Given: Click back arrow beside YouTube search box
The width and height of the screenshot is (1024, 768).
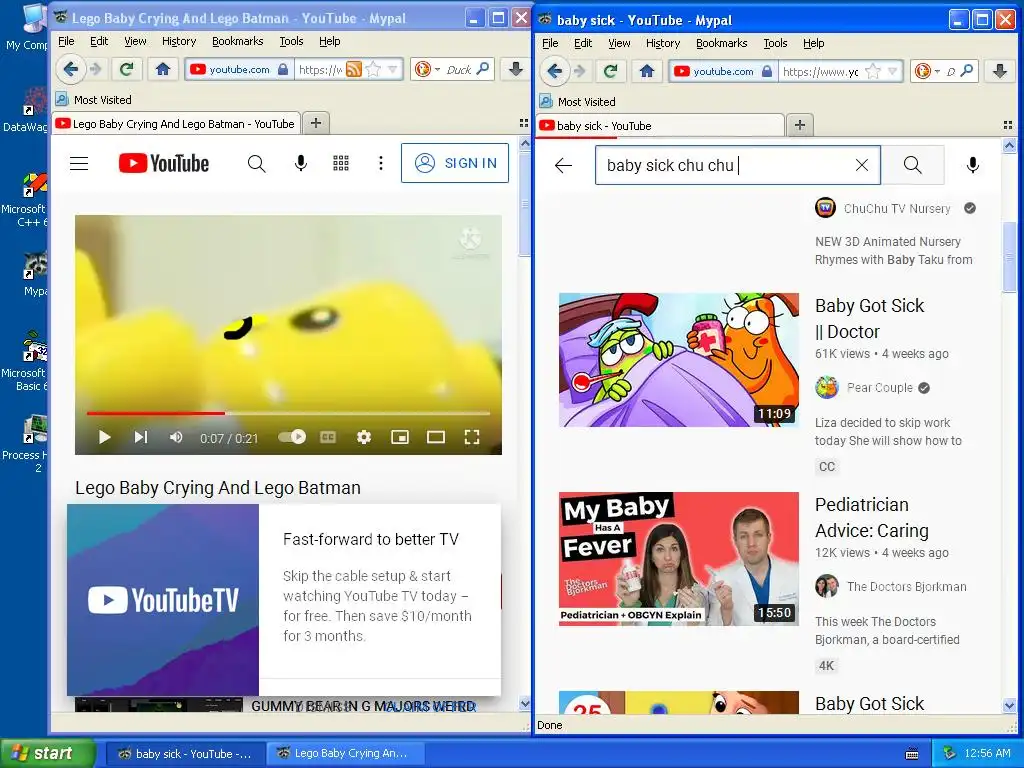Looking at the screenshot, I should 563,165.
